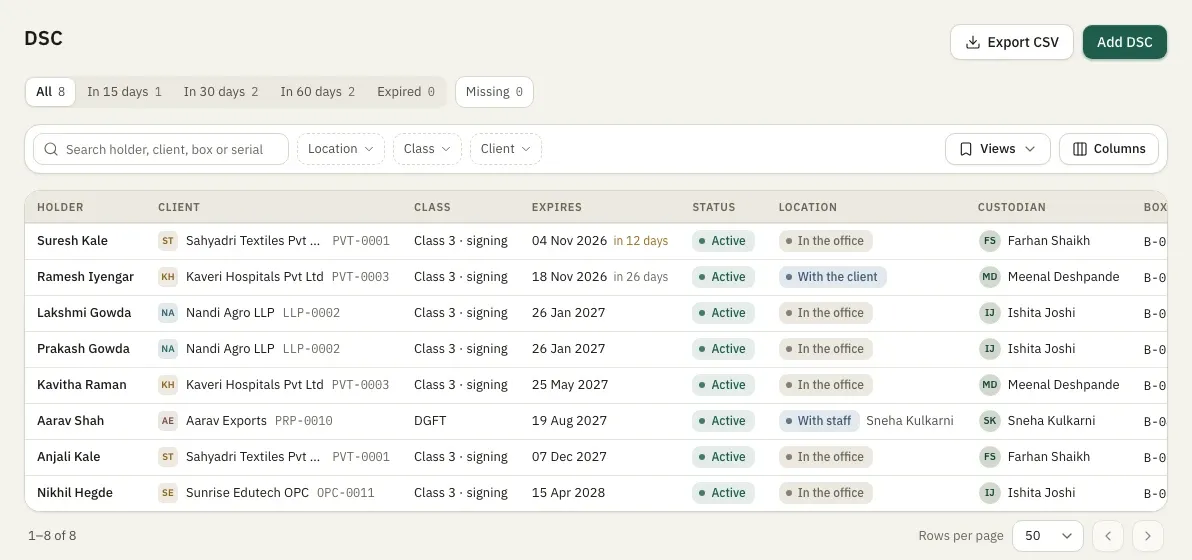Sort by Expires column header
Viewport: 1192px width, 560px height.
click(x=556, y=207)
